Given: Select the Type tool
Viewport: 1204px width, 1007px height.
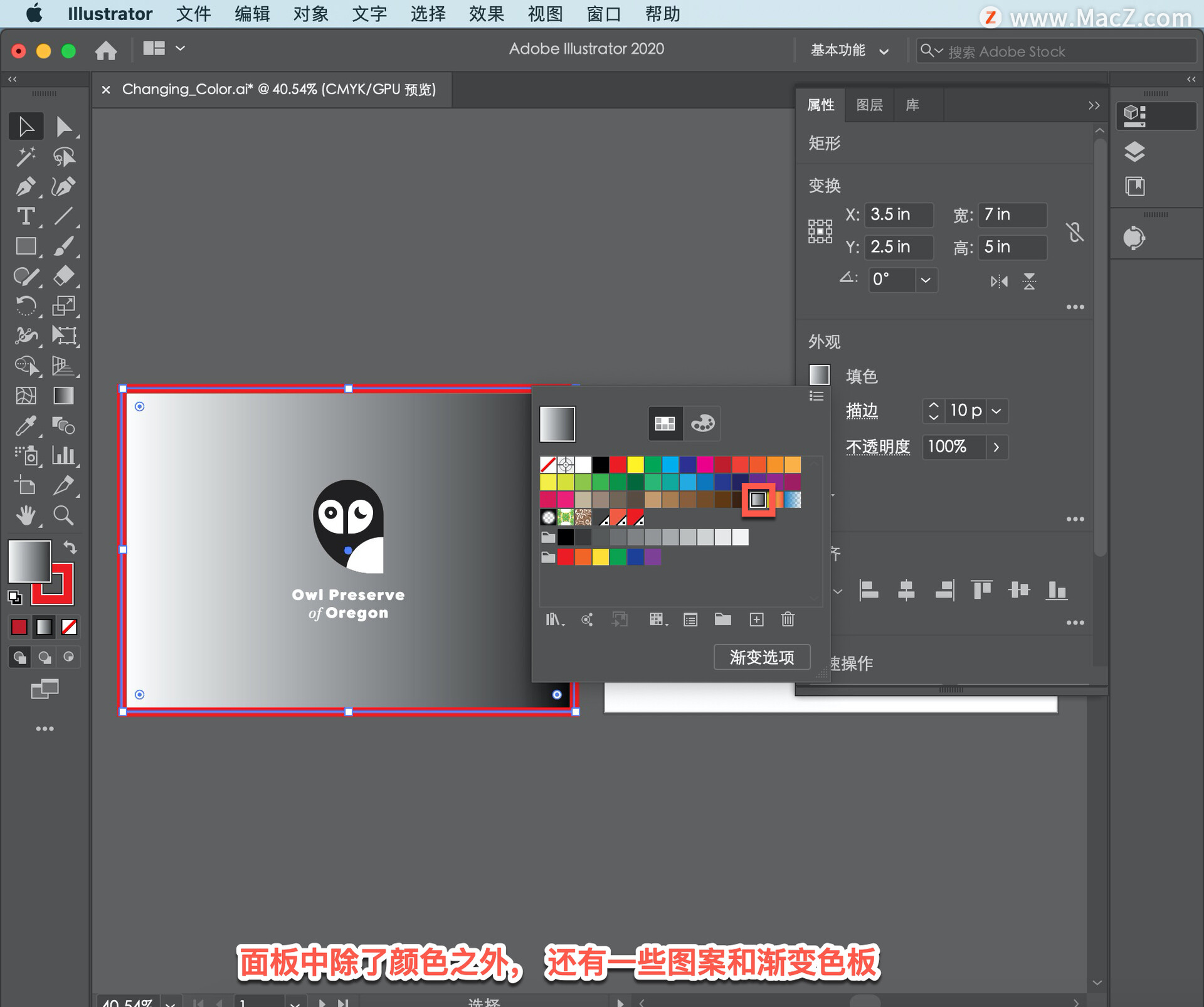Looking at the screenshot, I should tap(25, 216).
